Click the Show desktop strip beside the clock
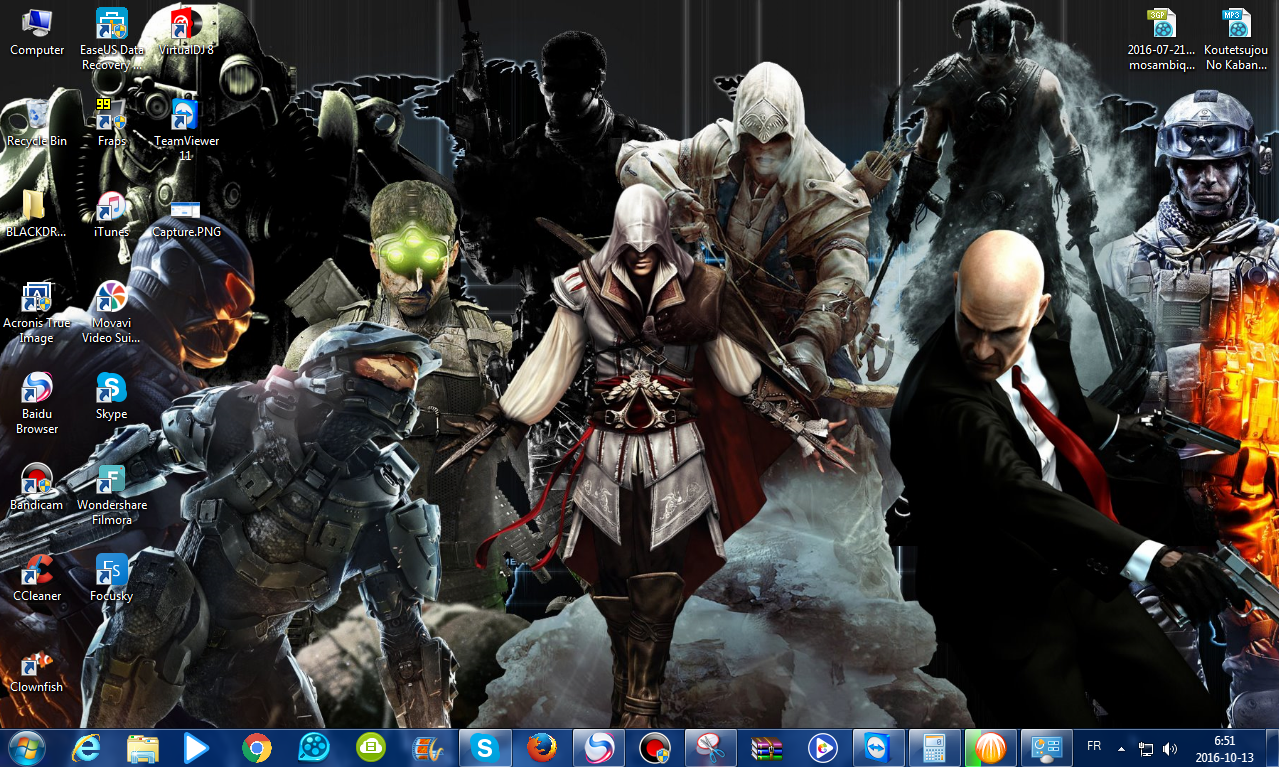 coord(1271,747)
